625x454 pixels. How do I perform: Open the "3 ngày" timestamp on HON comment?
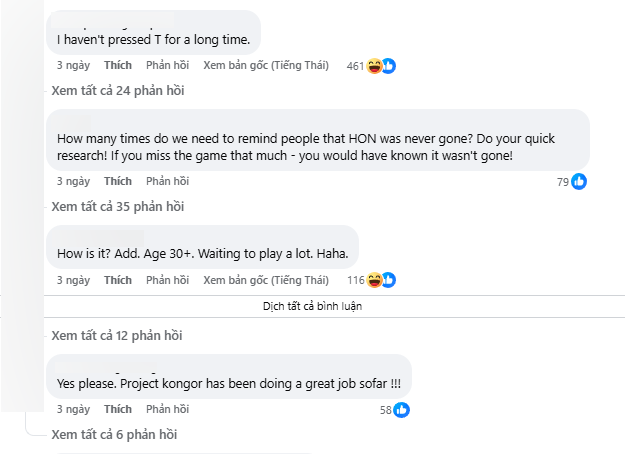[x=73, y=181]
